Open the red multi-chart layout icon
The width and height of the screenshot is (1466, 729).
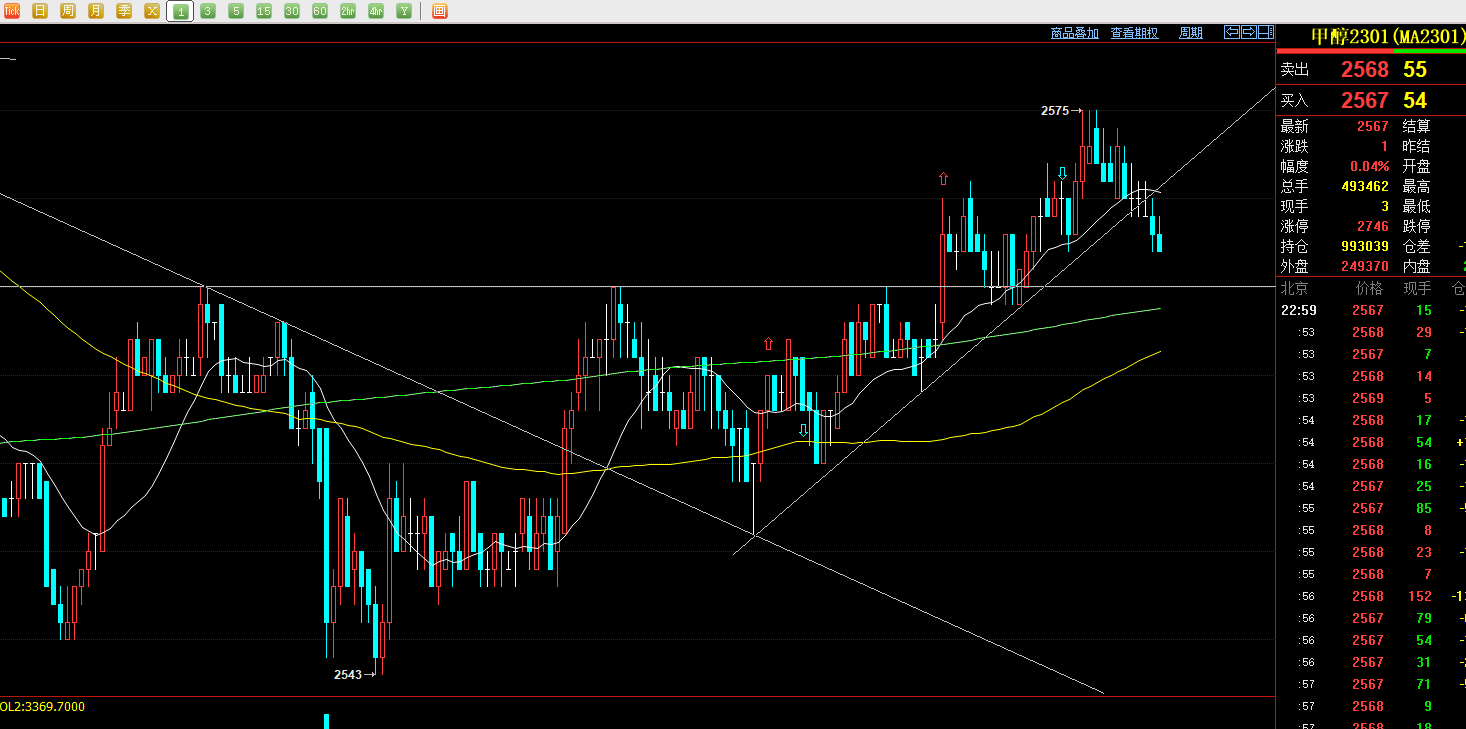tap(439, 11)
